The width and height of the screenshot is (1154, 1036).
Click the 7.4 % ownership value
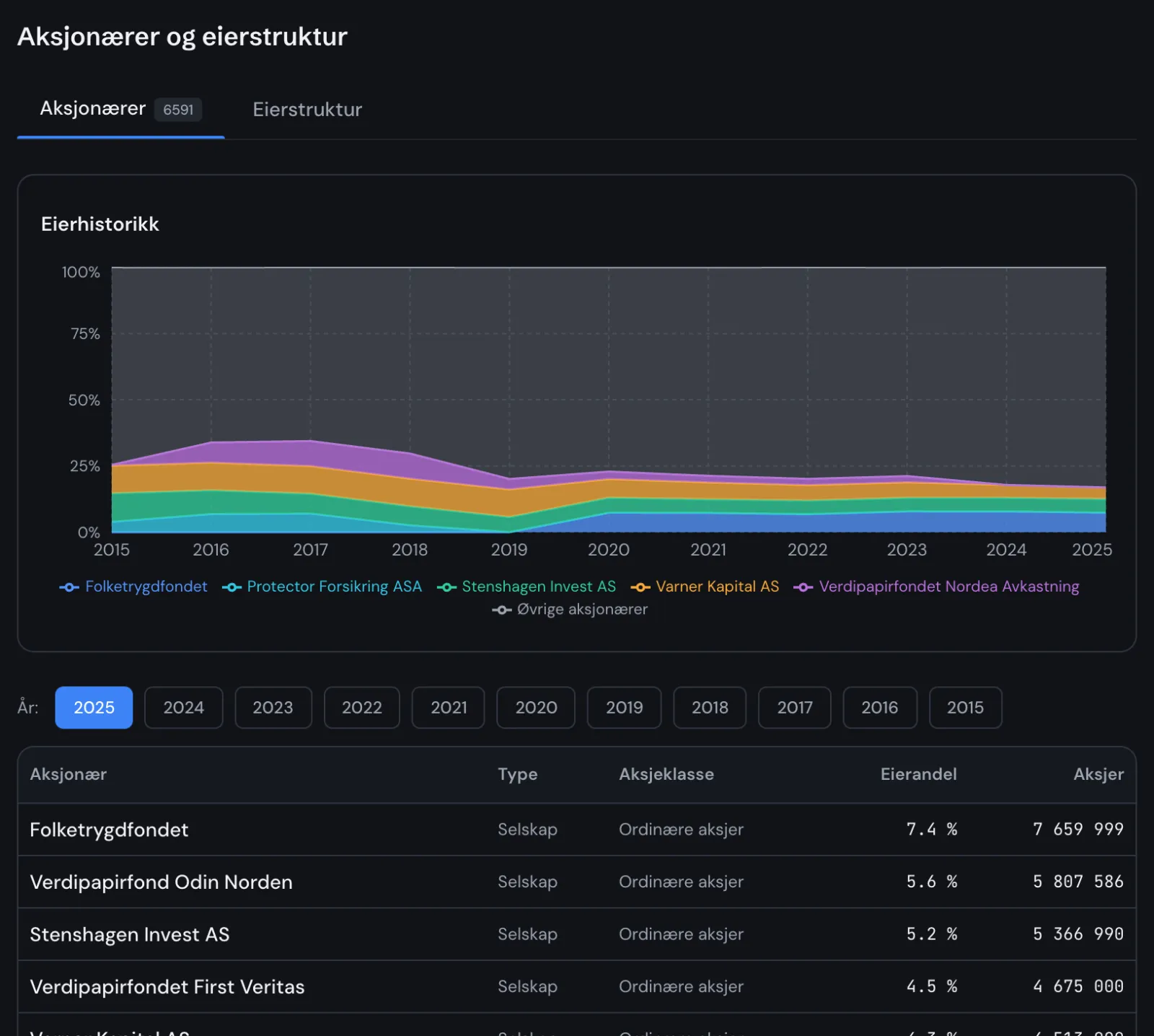[932, 830]
